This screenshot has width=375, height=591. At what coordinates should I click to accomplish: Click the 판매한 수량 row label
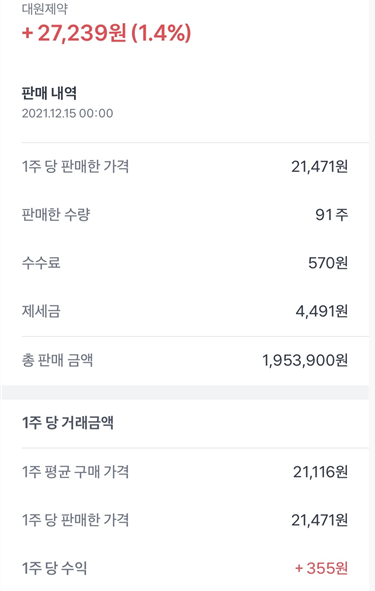coord(56,214)
